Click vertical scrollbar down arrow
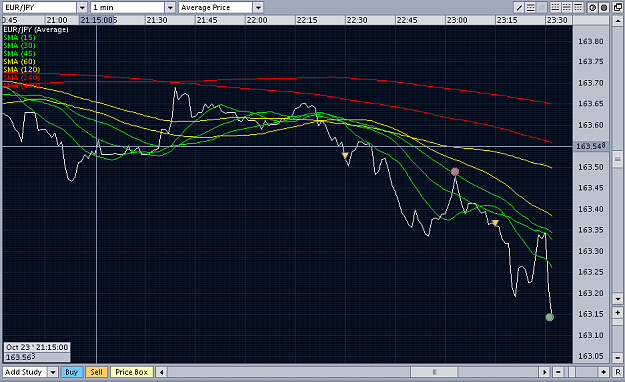This screenshot has height=382, width=625. click(x=618, y=299)
